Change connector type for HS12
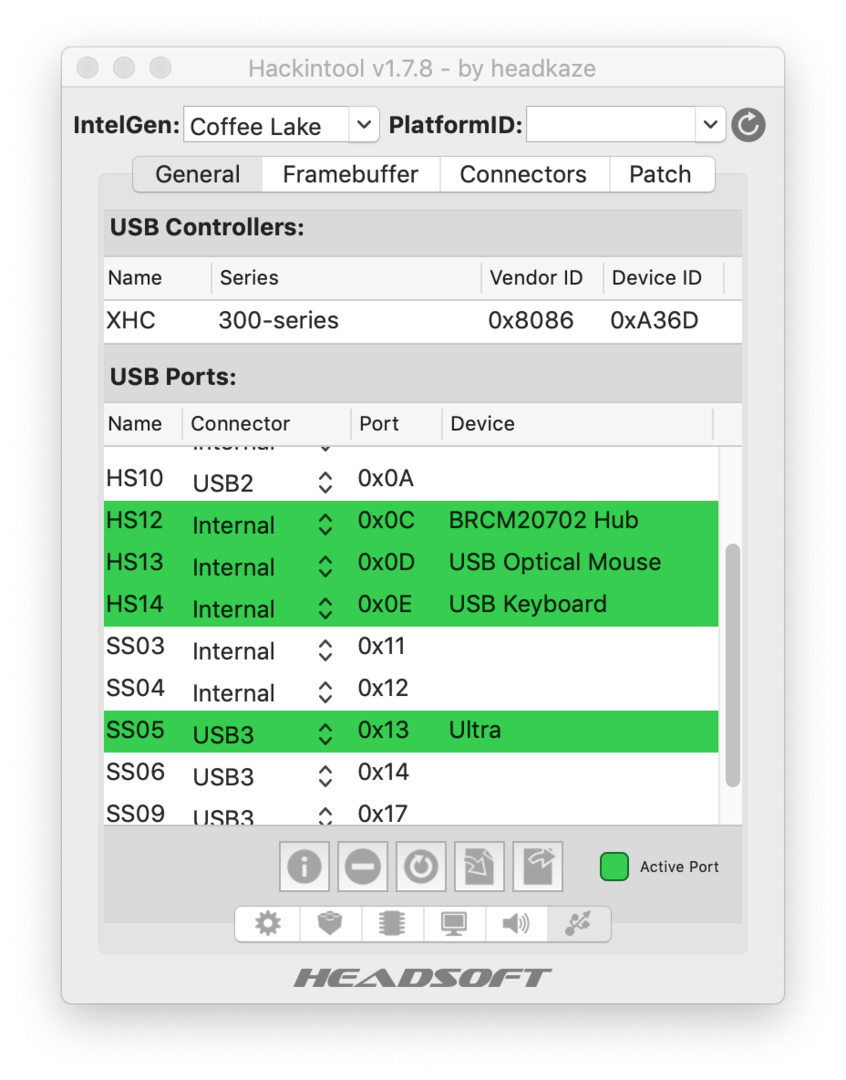This screenshot has height=1080, width=846. point(325,525)
